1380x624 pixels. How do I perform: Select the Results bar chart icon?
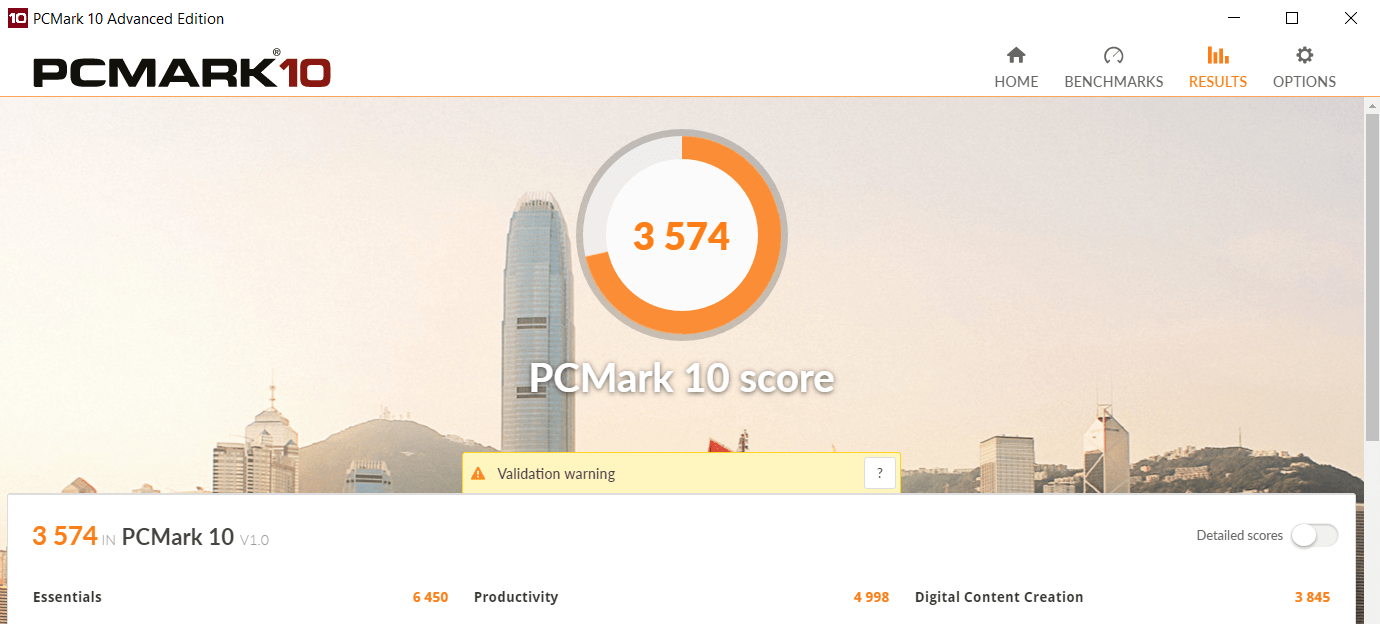(x=1218, y=55)
